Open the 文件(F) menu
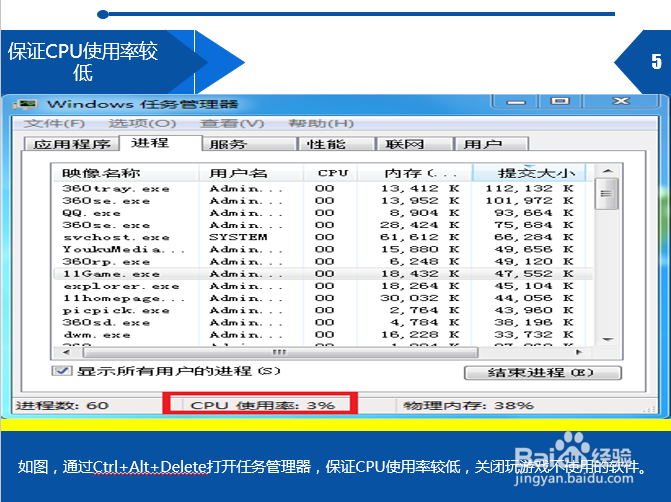Viewport: 671px width, 502px height. pyautogui.click(x=54, y=124)
